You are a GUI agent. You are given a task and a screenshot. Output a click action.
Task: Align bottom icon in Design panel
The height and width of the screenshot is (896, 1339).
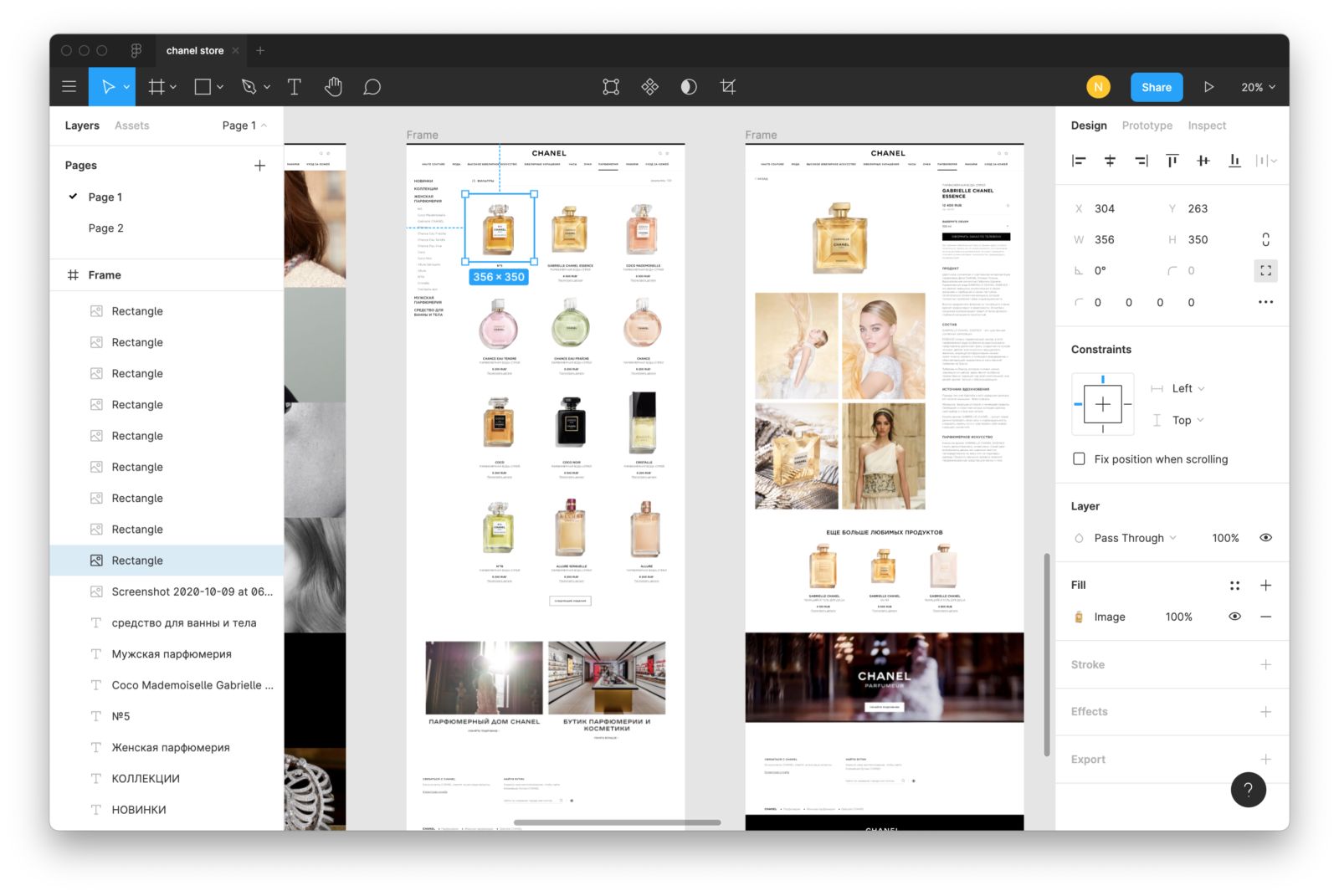tap(1234, 161)
